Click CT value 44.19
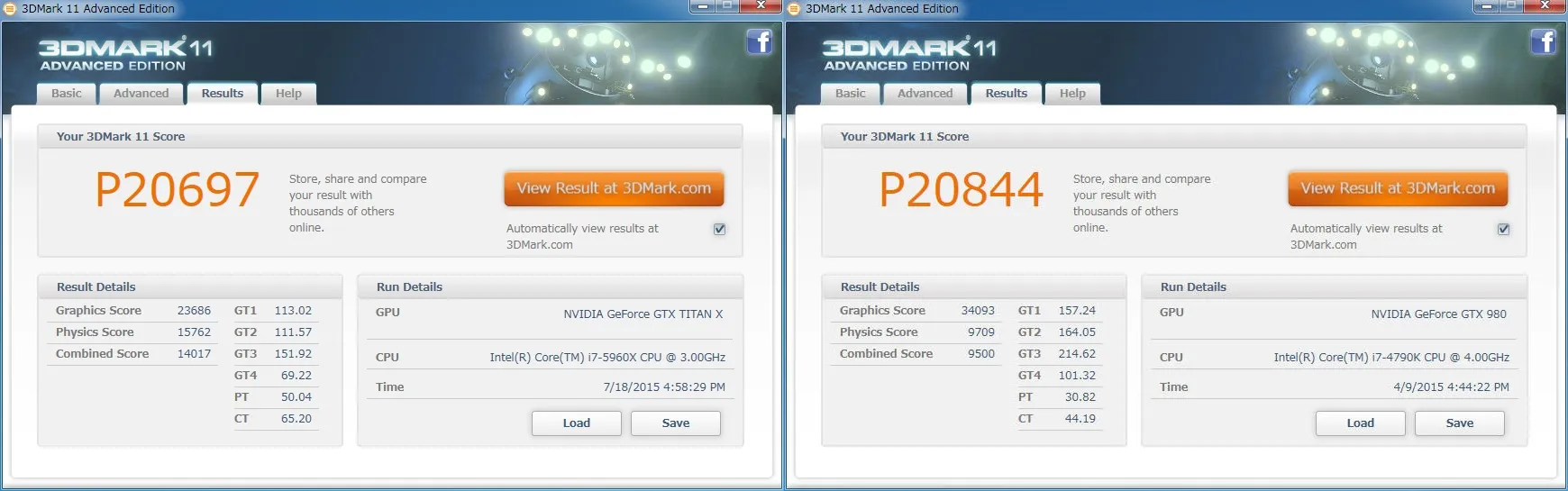The height and width of the screenshot is (491, 1568). (1080, 419)
